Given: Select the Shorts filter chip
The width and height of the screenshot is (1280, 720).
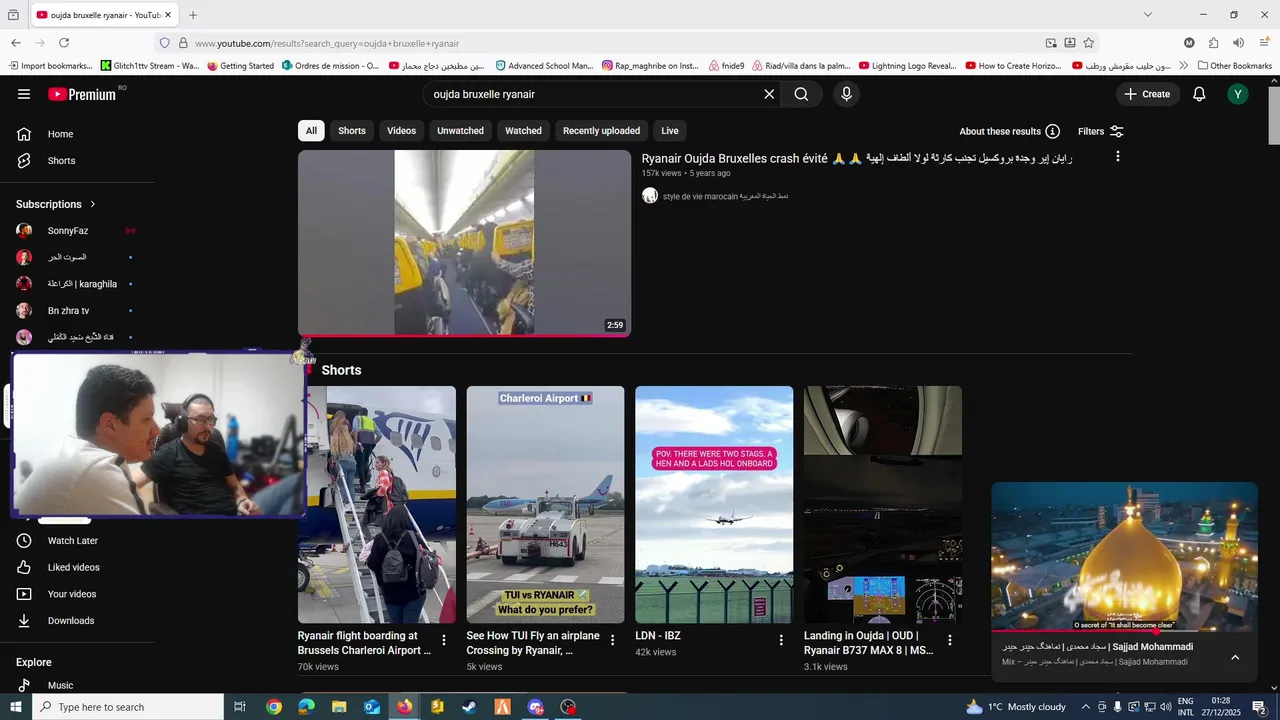Looking at the screenshot, I should (352, 131).
